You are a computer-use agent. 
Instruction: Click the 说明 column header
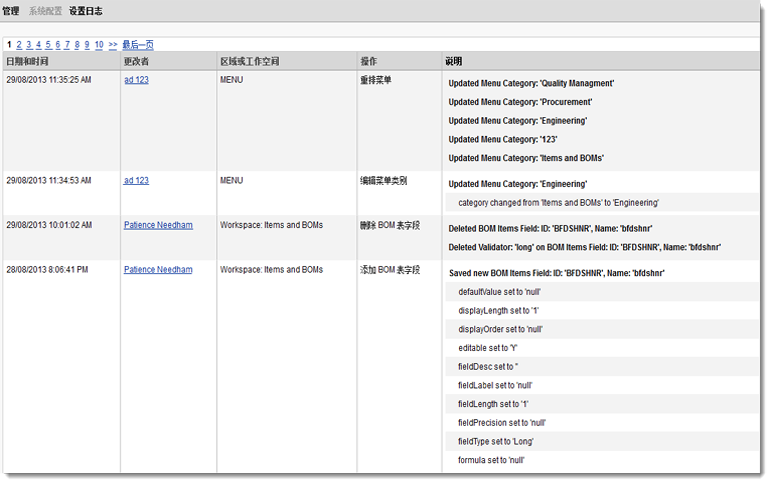point(454,61)
